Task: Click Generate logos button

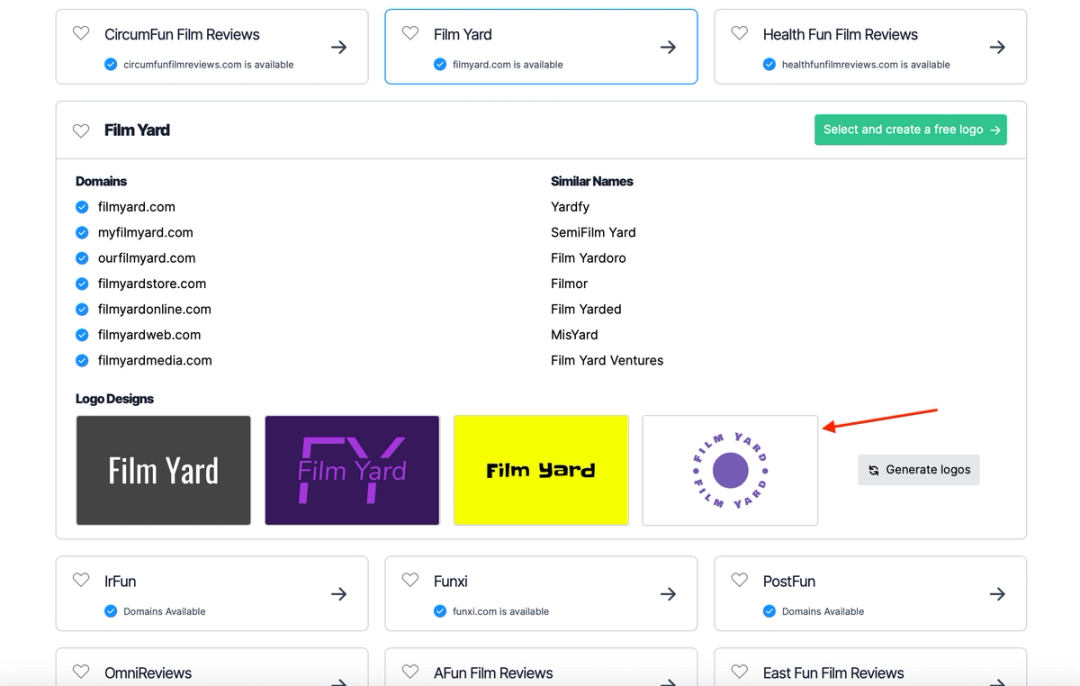Action: coord(918,470)
